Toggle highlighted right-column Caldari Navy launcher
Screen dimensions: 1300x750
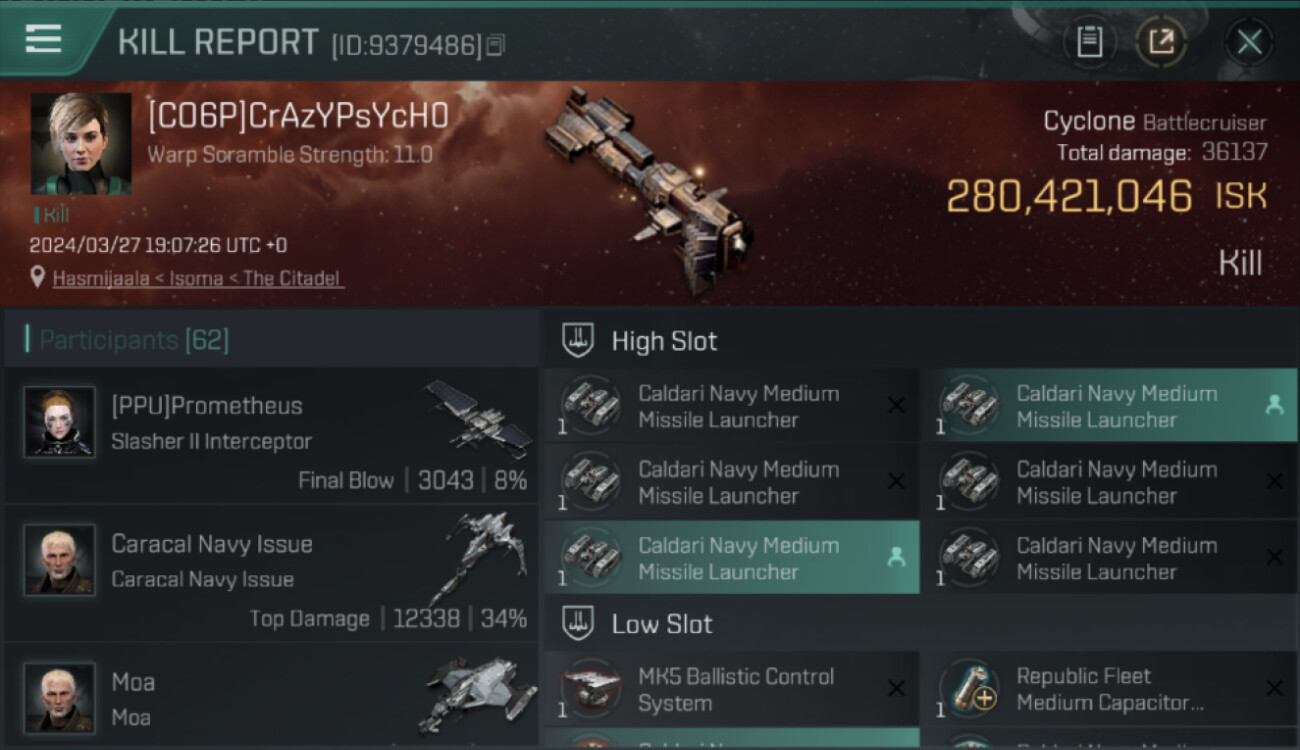pyautogui.click(x=1109, y=406)
